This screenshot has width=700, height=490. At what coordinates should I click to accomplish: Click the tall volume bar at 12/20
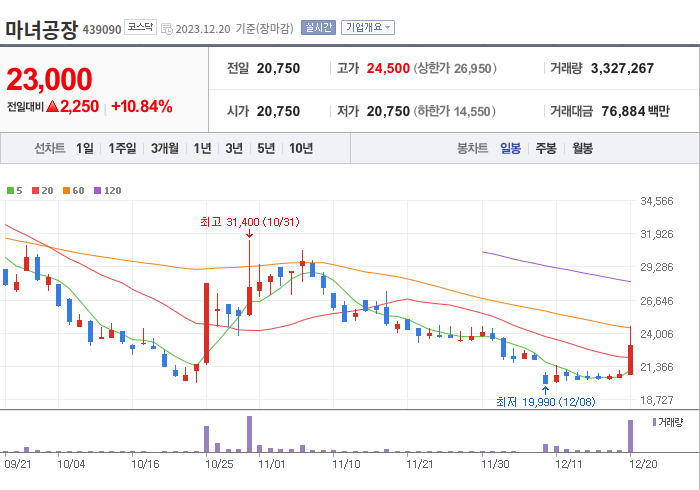630,436
